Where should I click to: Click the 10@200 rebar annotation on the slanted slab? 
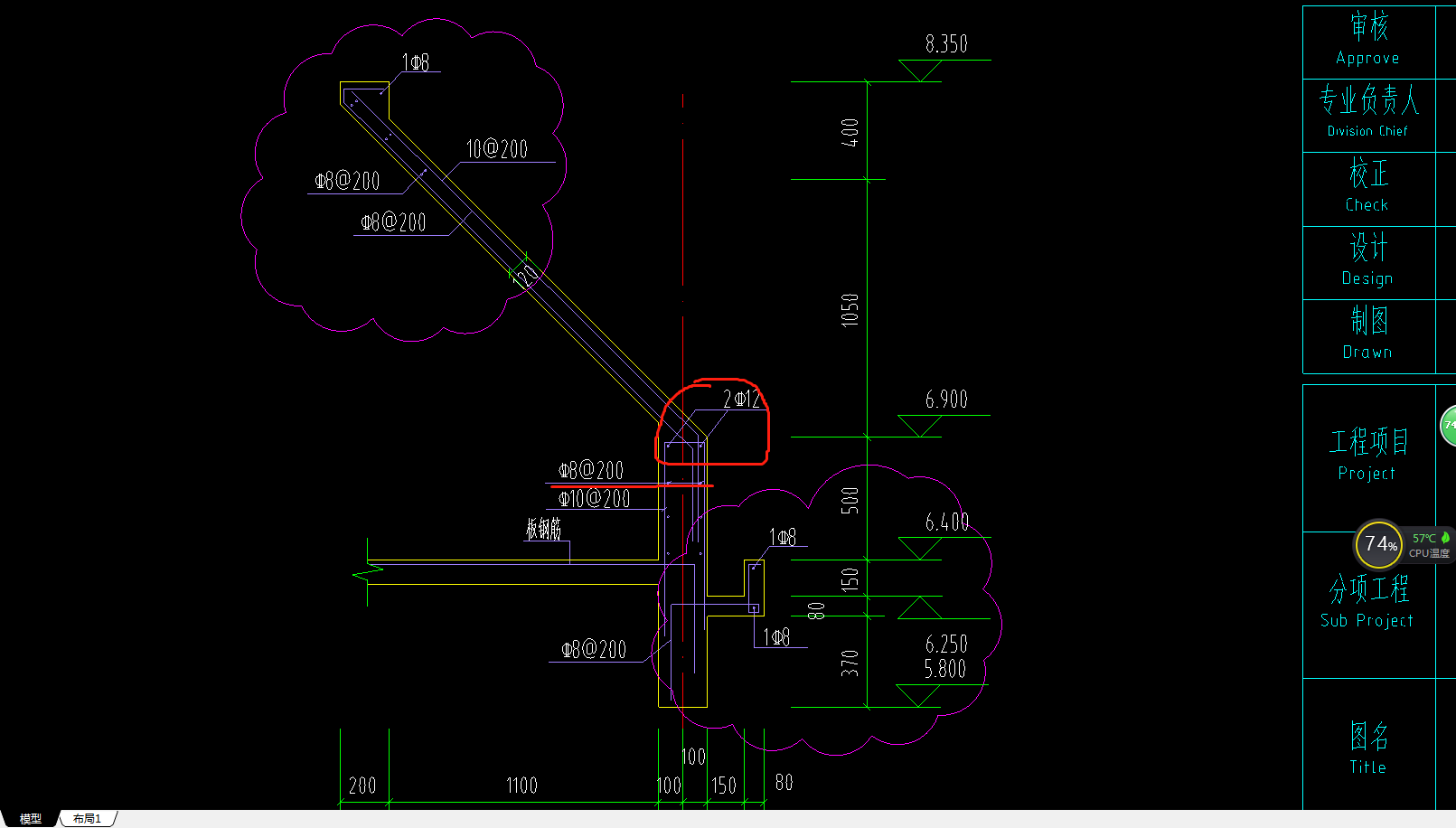[497, 149]
